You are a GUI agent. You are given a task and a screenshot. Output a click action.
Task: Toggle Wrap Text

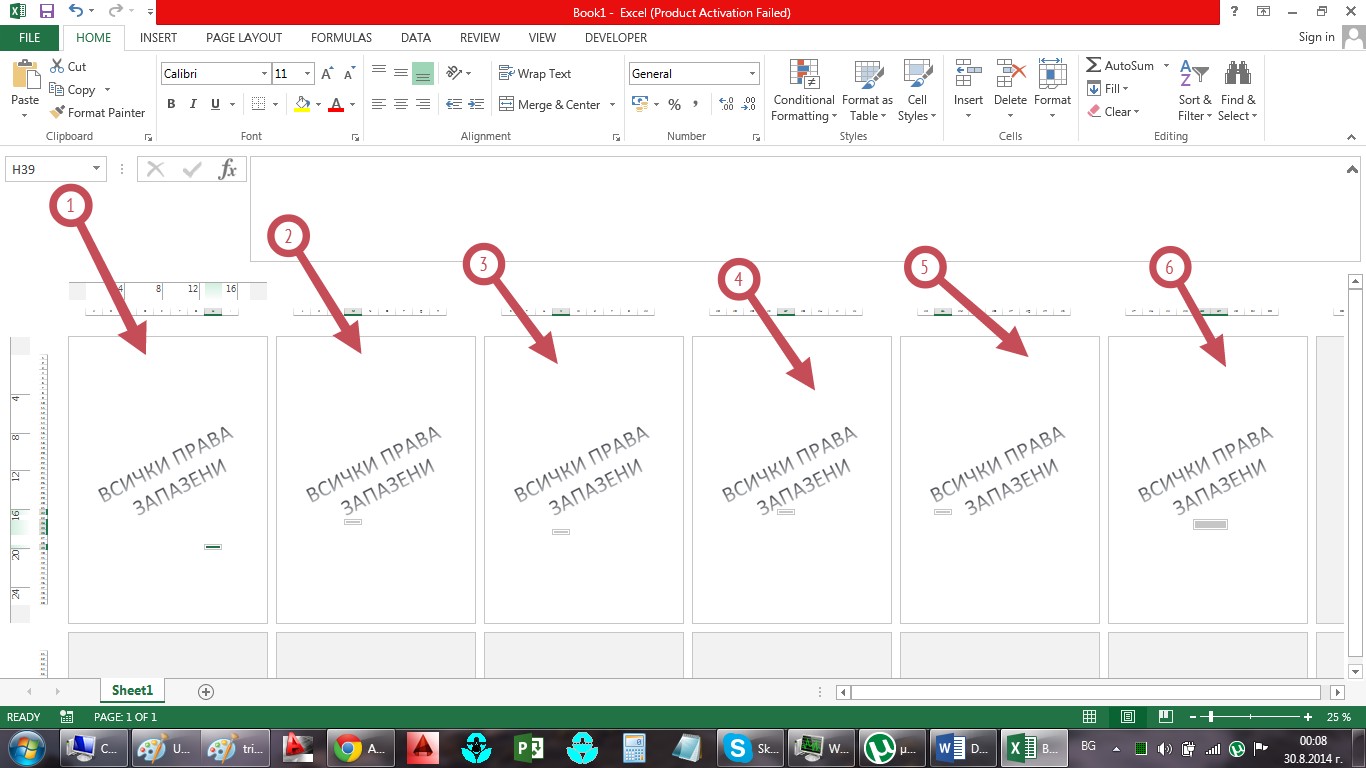[x=535, y=73]
